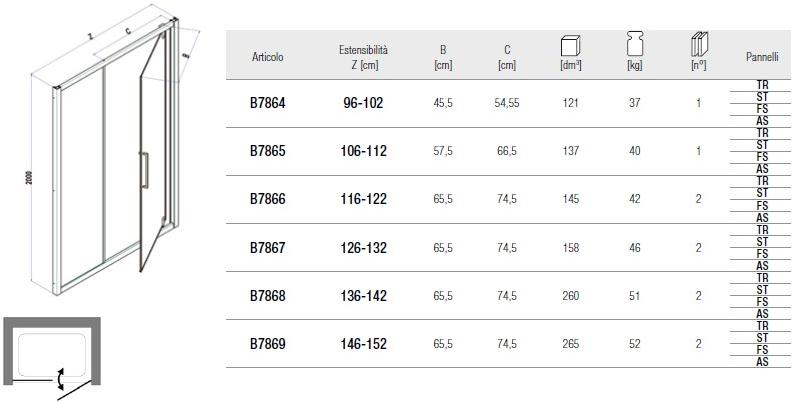This screenshot has width=794, height=402.
Task: Open article B7864
Action: 267,103
